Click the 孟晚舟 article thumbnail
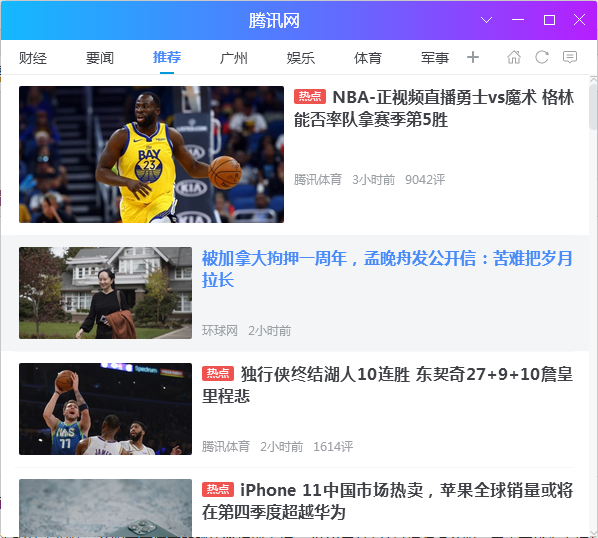Viewport: 598px width, 538px height. click(105, 293)
